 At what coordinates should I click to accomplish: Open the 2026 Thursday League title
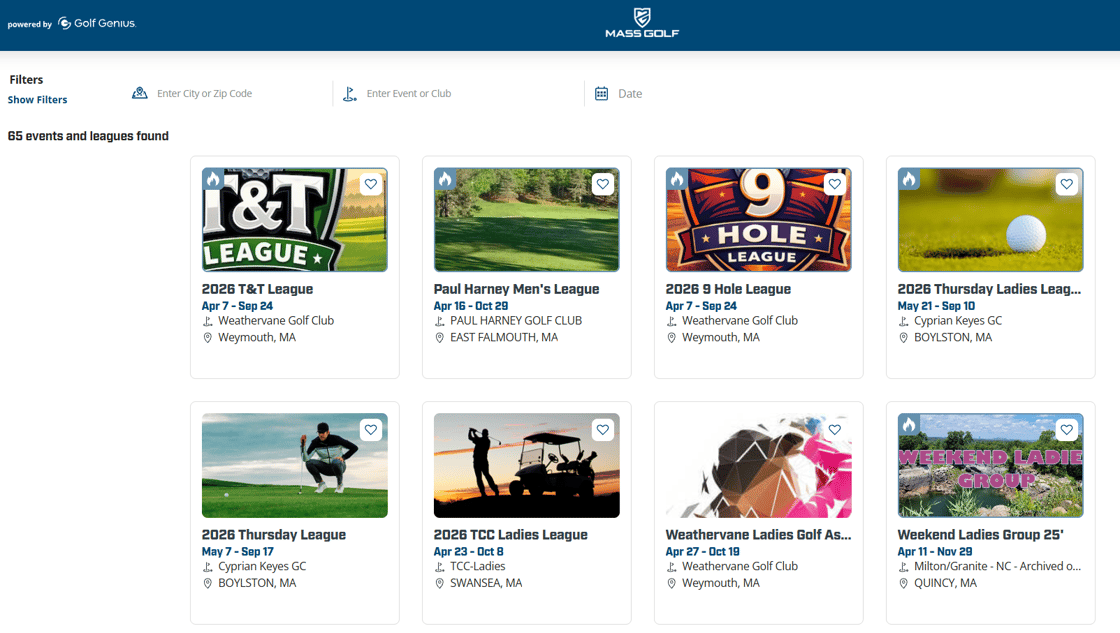(274, 535)
